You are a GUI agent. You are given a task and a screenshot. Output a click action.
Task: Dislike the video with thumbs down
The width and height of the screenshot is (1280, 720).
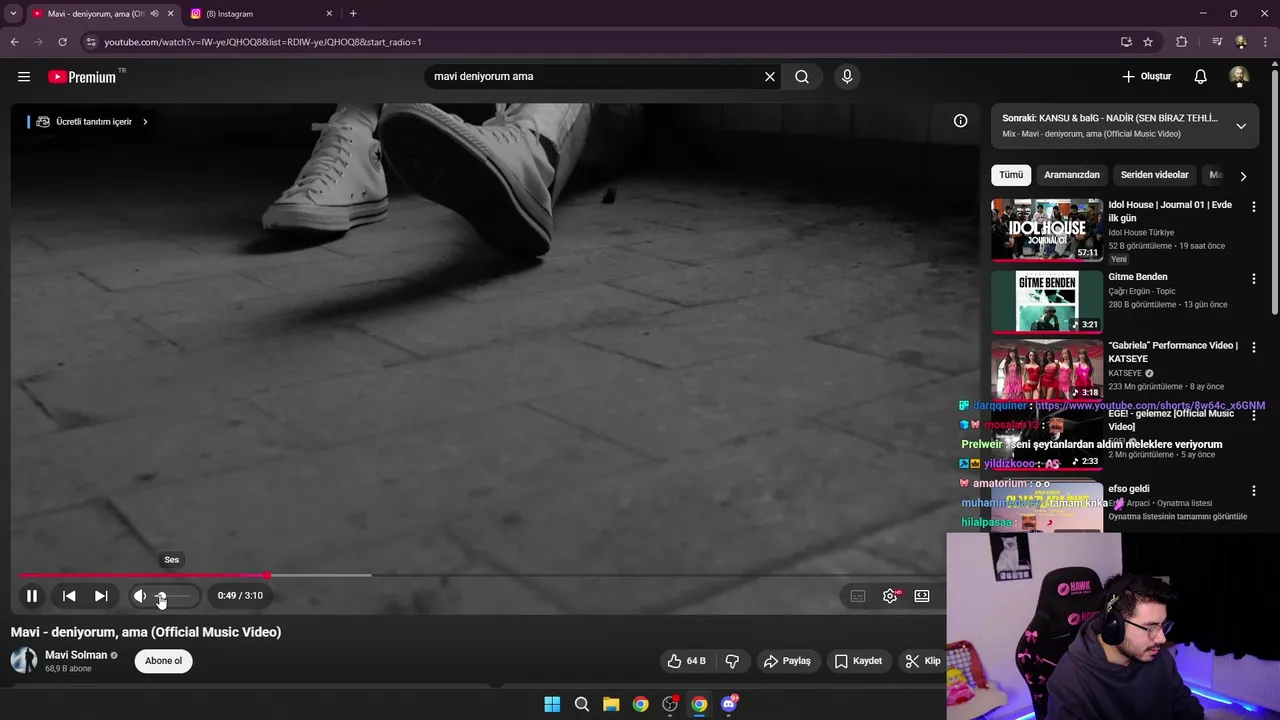click(x=732, y=661)
